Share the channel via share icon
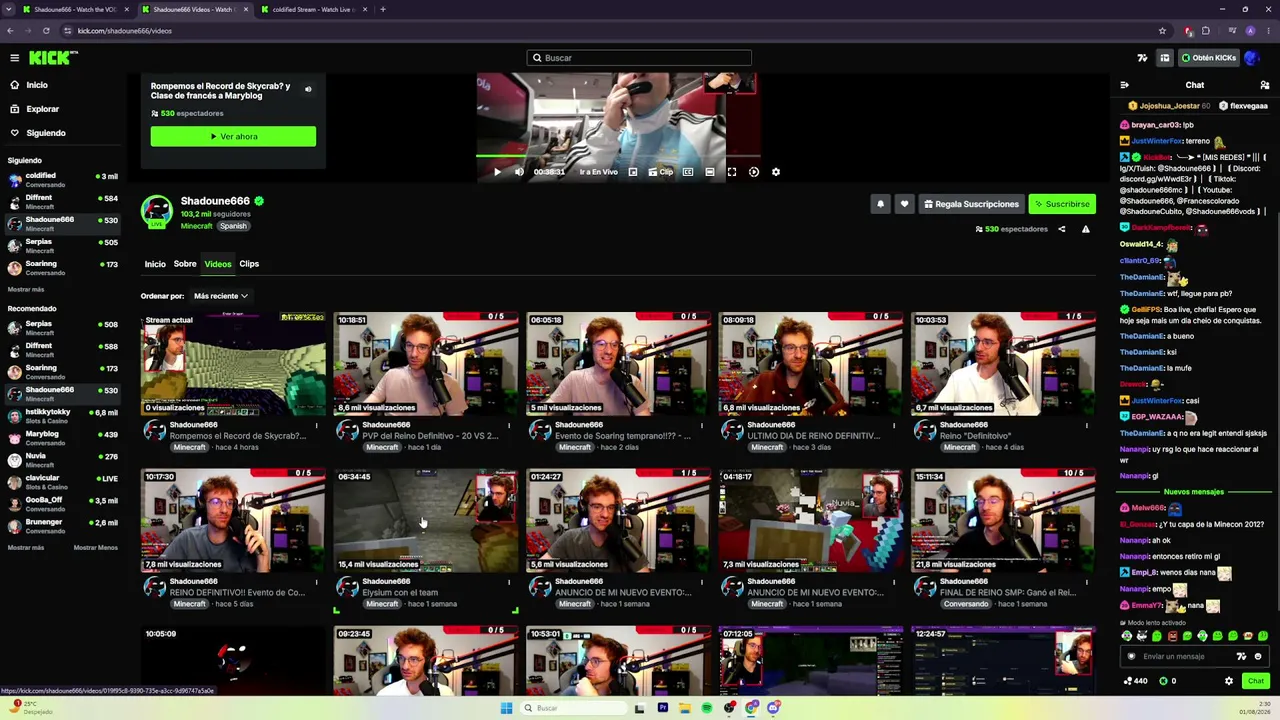This screenshot has height=720, width=1280. click(x=1062, y=229)
